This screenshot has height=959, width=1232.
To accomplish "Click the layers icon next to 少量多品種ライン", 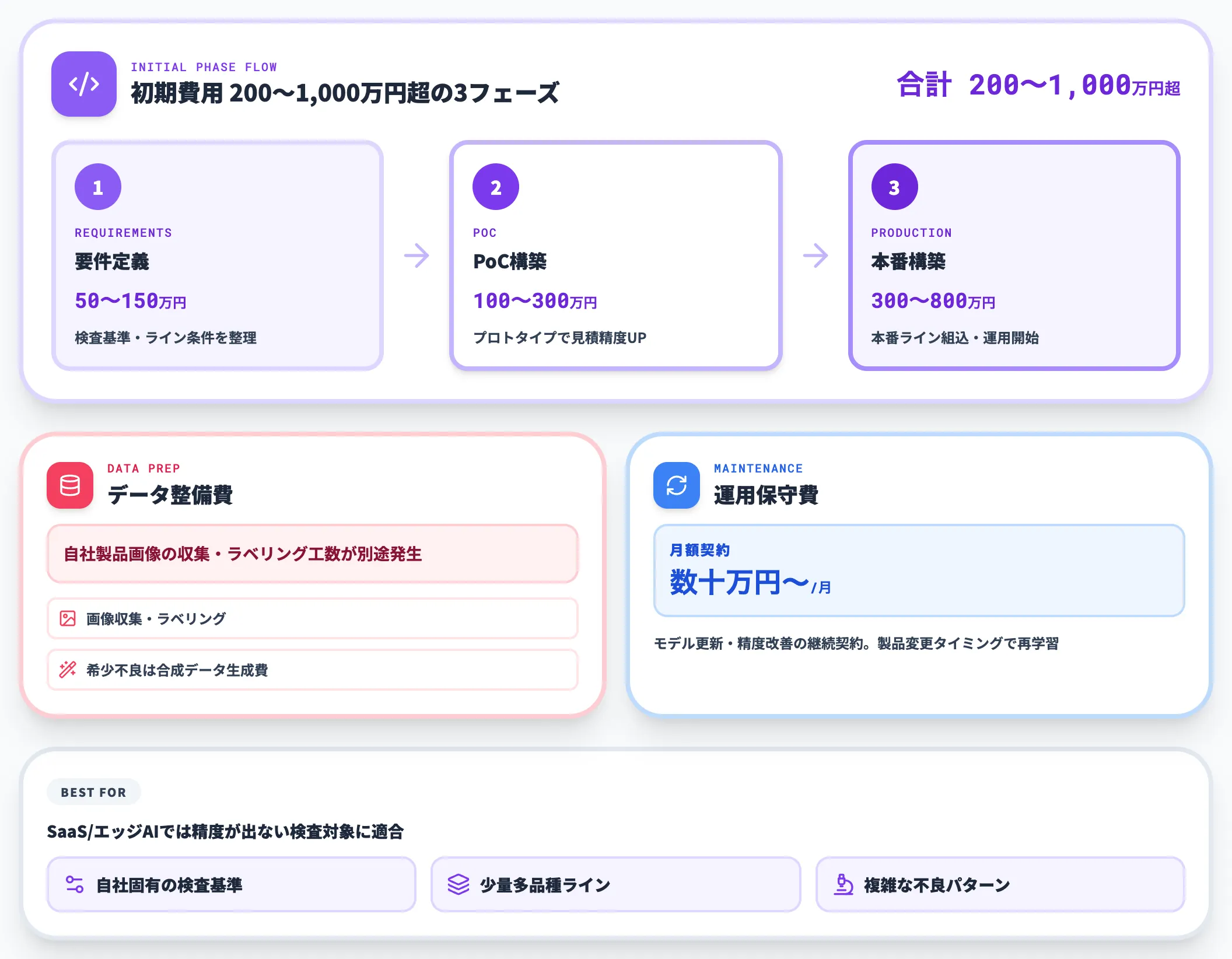I will click(x=459, y=884).
